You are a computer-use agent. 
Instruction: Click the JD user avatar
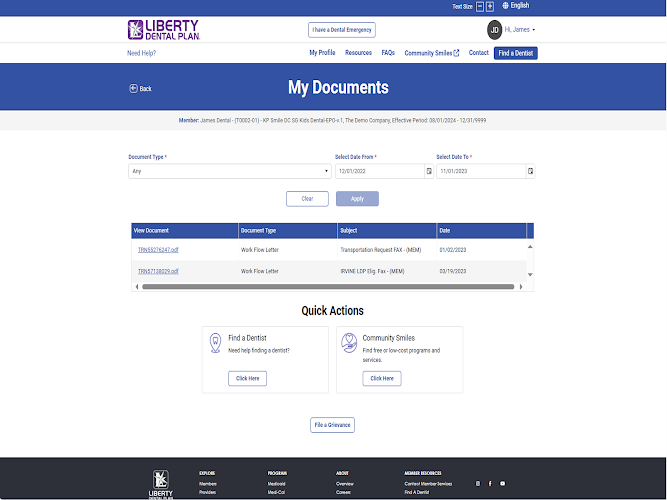point(494,30)
